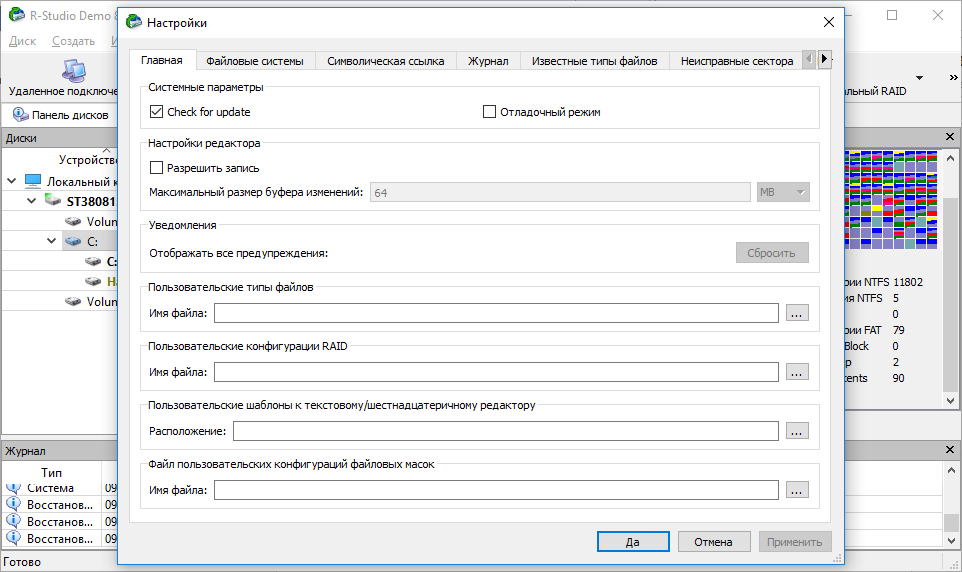Open the MB unit dropdown
The width and height of the screenshot is (962, 572).
click(x=783, y=192)
